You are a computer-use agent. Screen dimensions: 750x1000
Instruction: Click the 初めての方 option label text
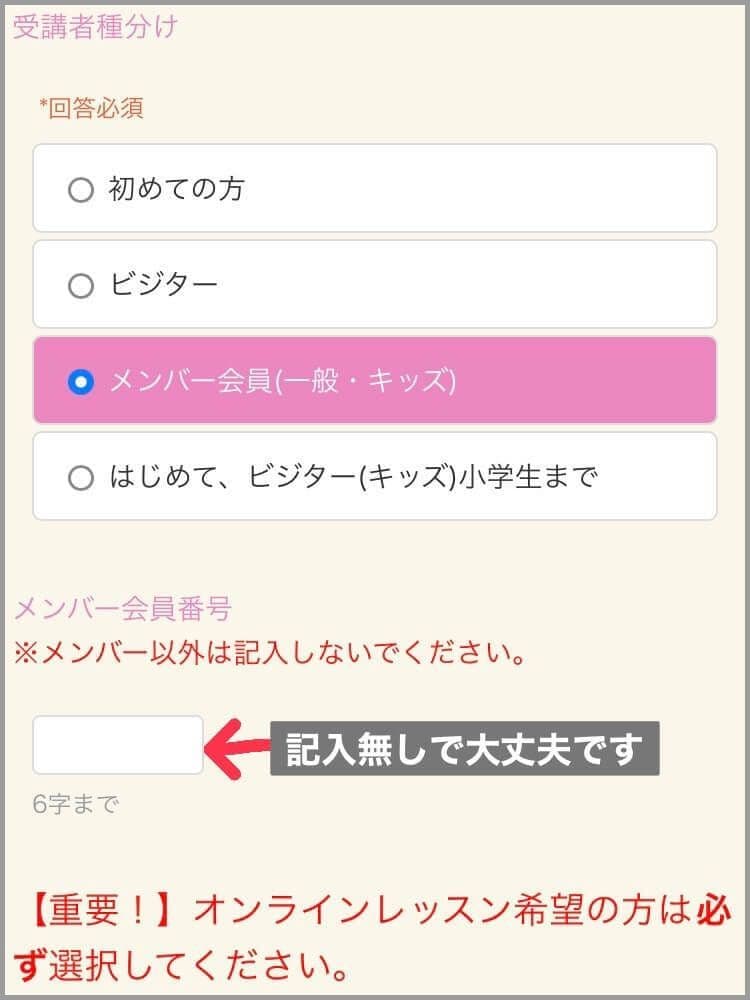(x=176, y=189)
